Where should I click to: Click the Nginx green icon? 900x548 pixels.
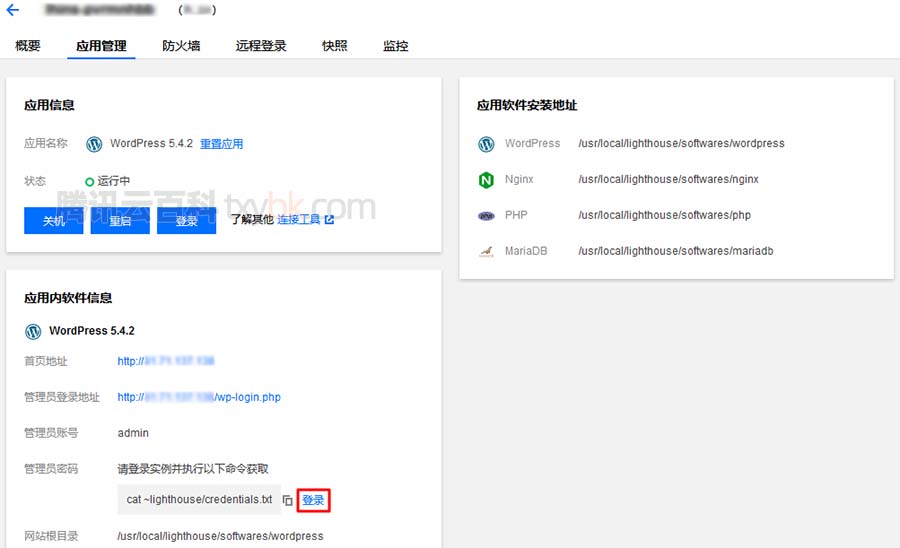(486, 180)
